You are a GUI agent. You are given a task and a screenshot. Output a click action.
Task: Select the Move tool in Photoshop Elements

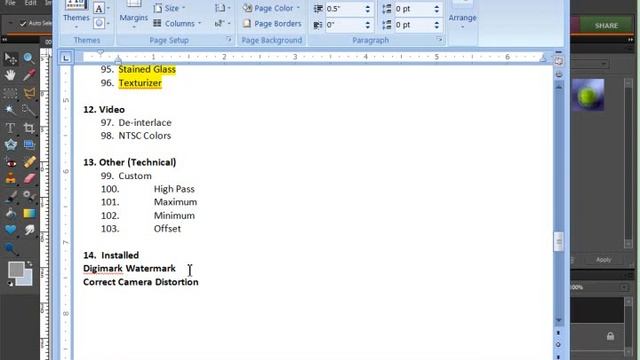coord(11,59)
